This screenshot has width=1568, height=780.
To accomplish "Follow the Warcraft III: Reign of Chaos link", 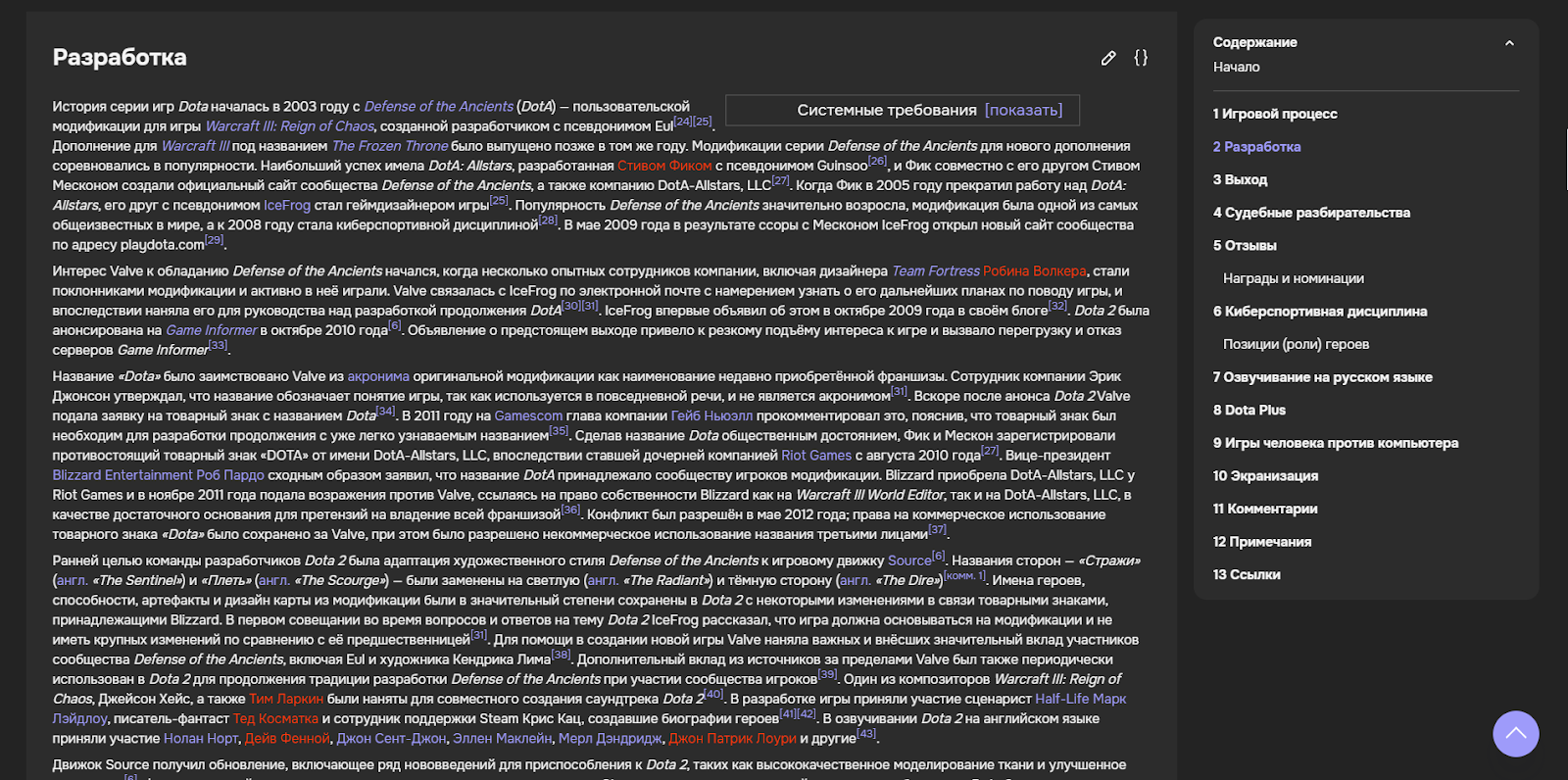I will pos(290,126).
